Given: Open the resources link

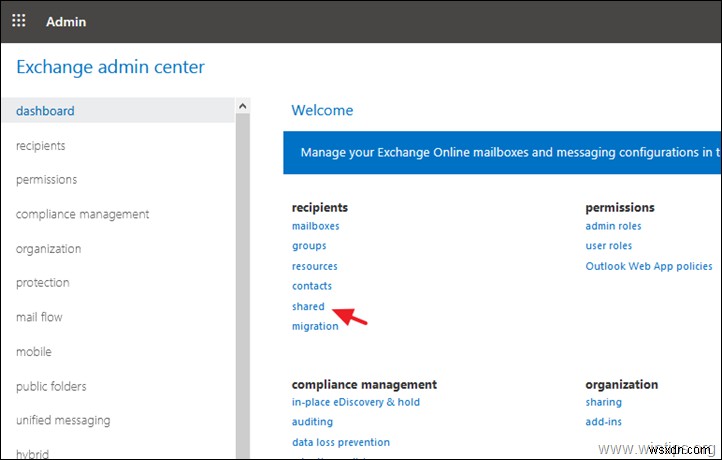Looking at the screenshot, I should click(x=314, y=266).
